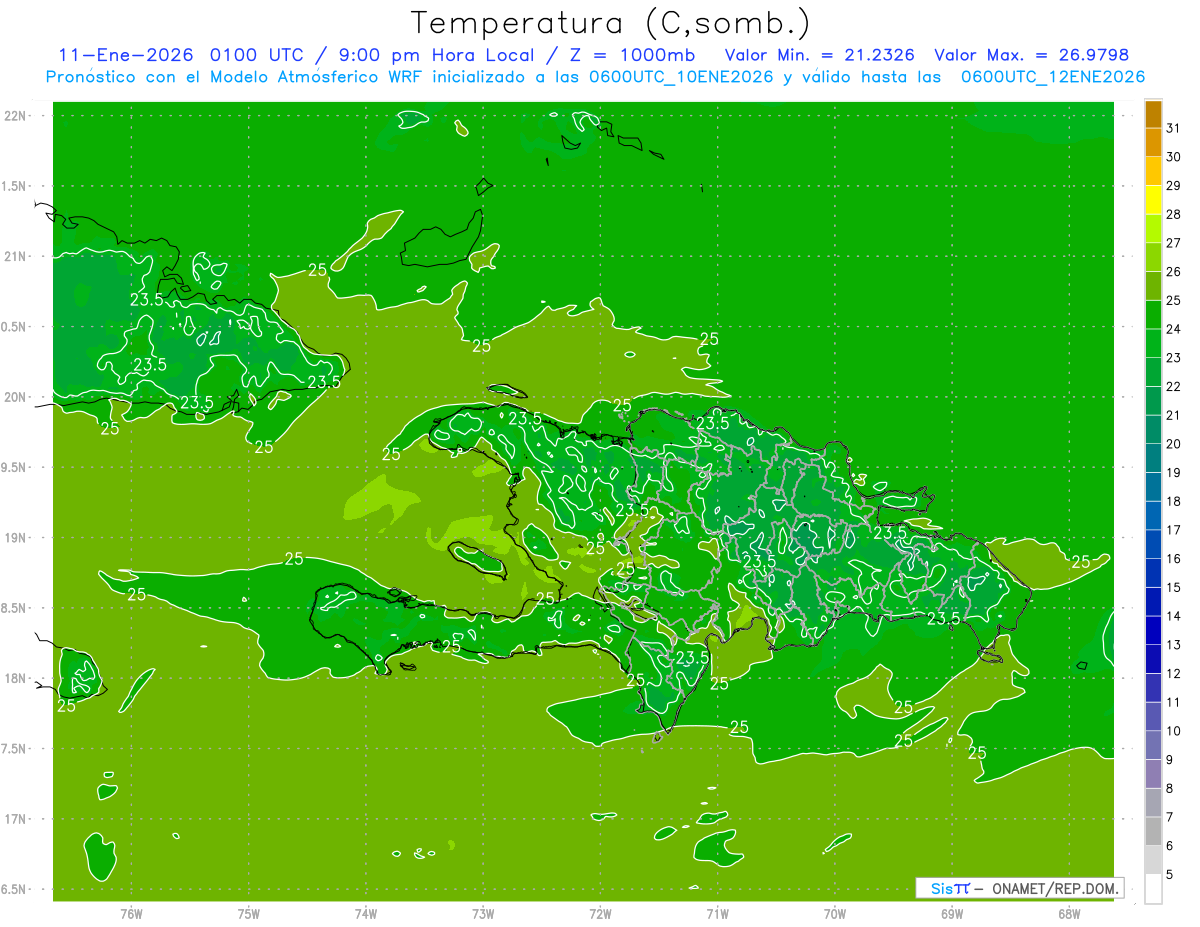This screenshot has height=927, width=1200.
Task: Click legend value 20
Action: [x=1174, y=444]
